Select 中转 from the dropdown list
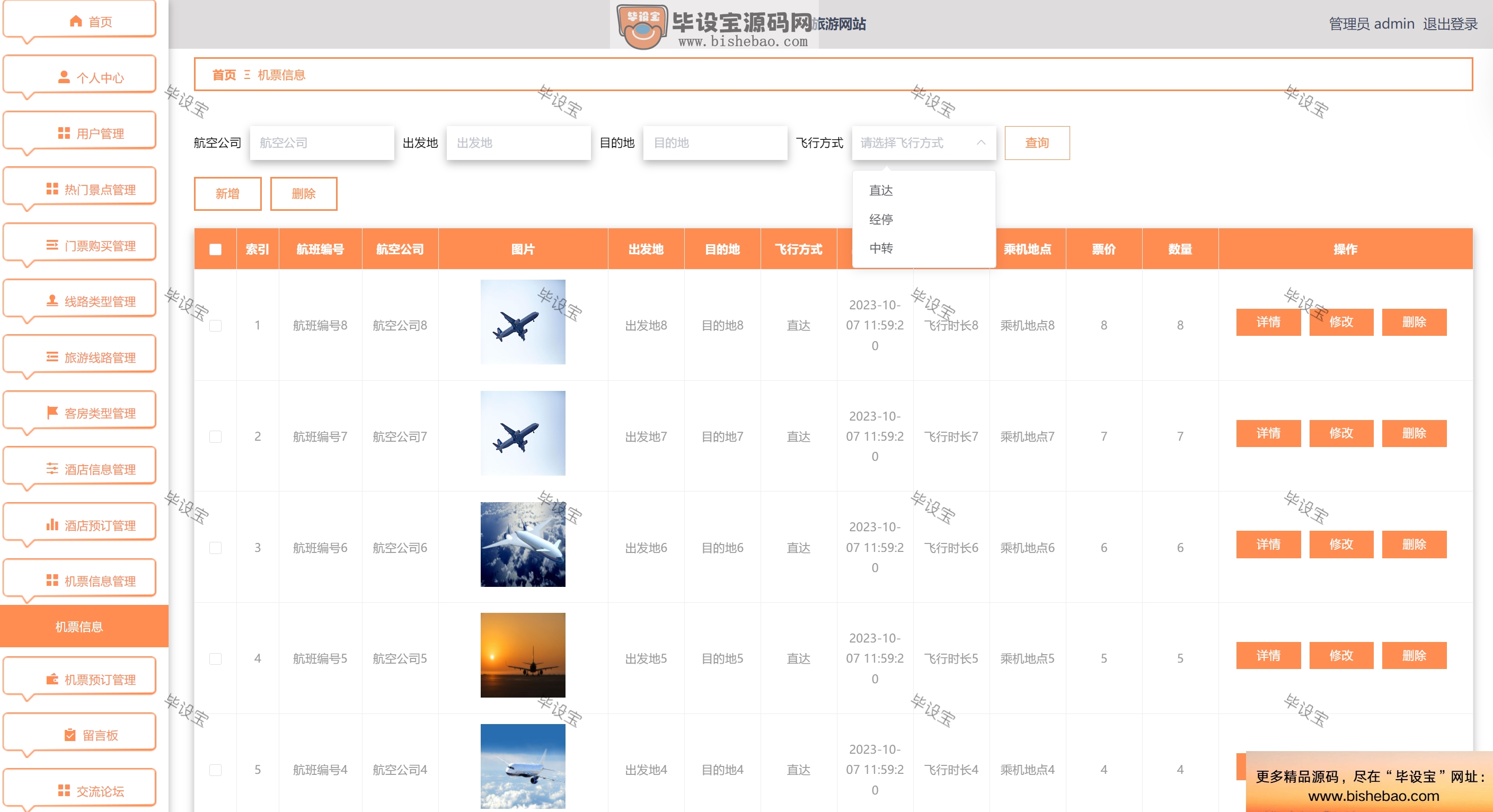Viewport: 1493px width, 812px height. [x=924, y=248]
